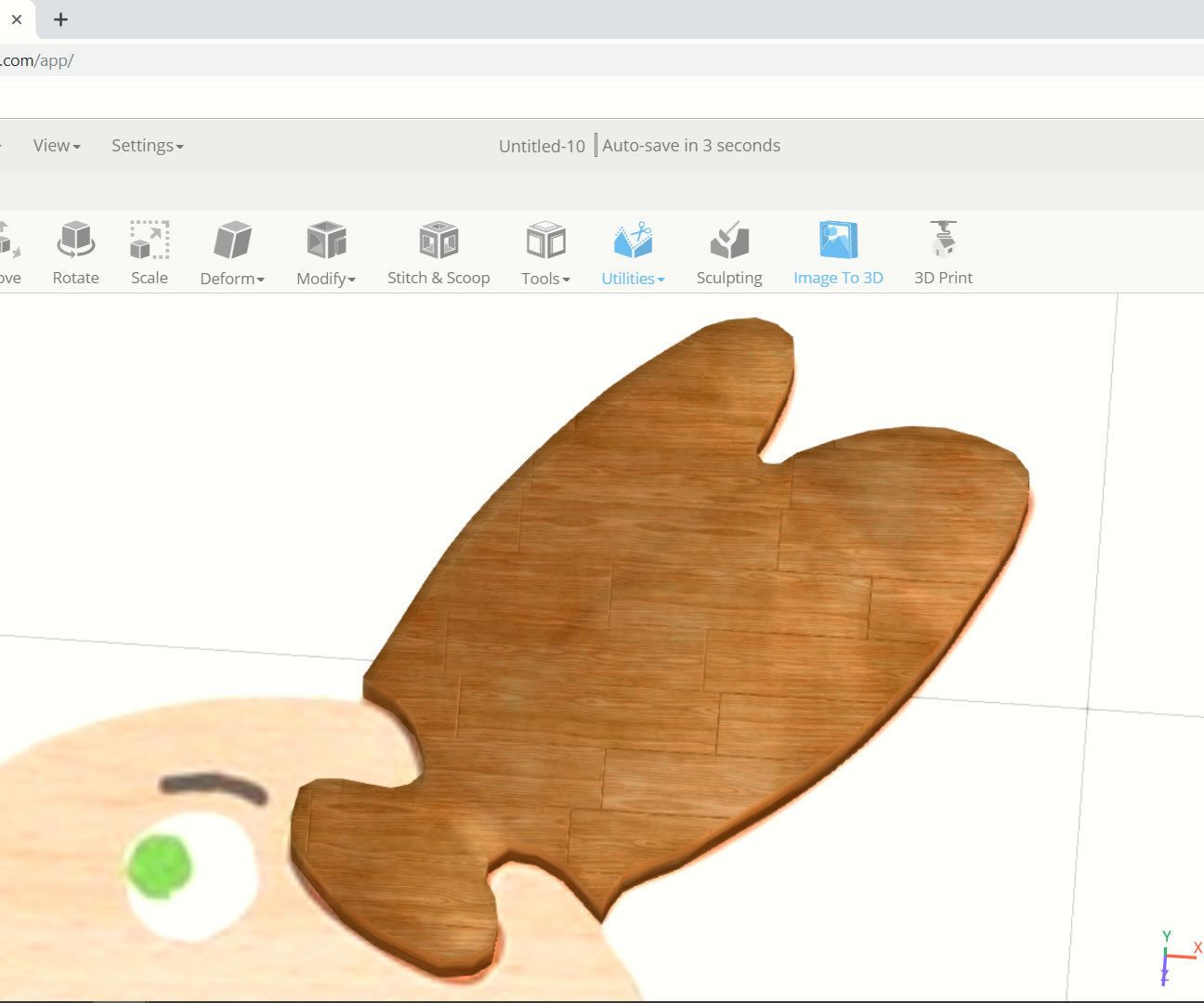Open the Sculpting mode
Viewport: 1204px width, 1003px height.
pos(729,249)
